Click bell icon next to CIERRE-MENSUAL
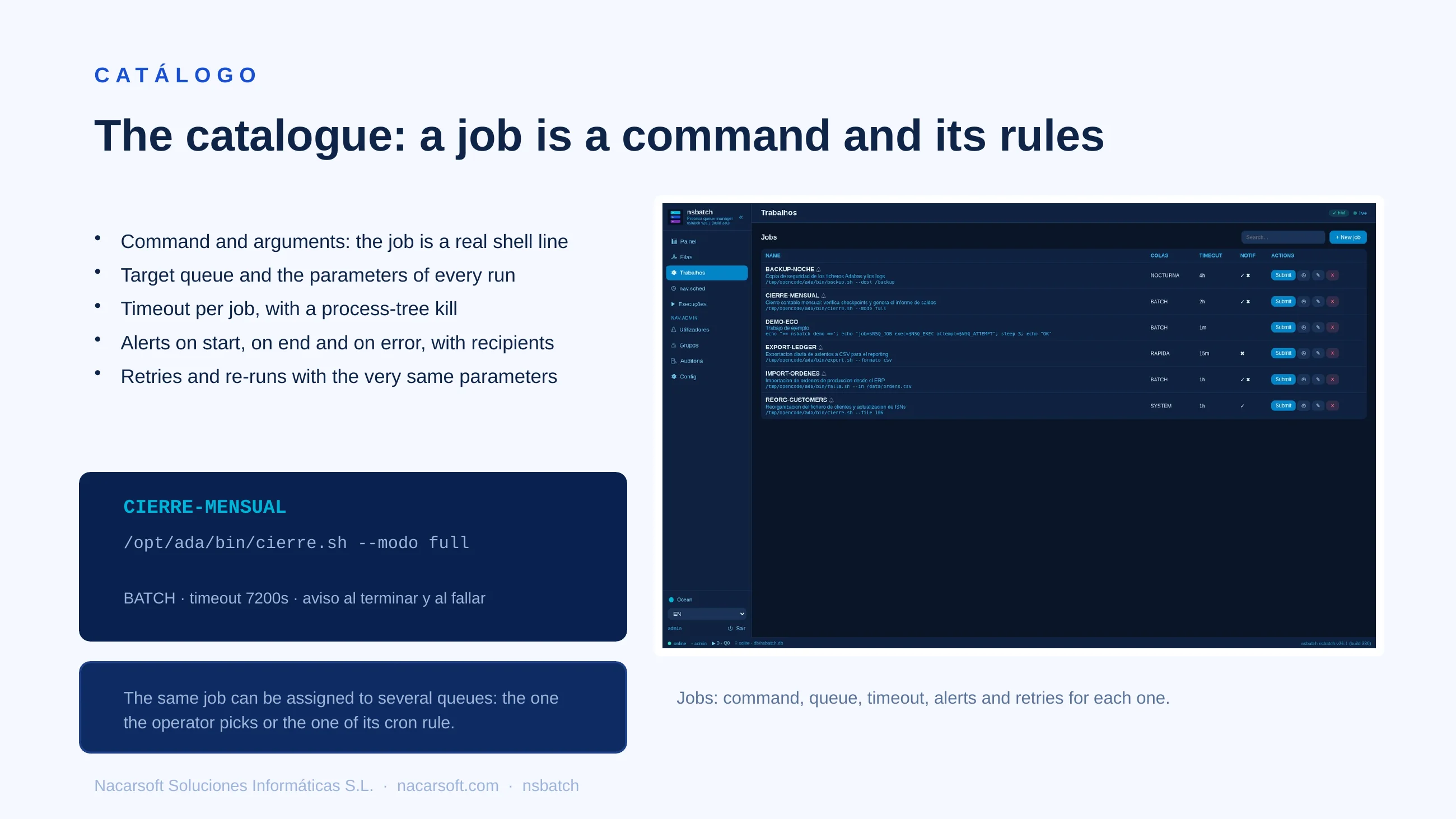The height and width of the screenshot is (819, 1456). point(824,296)
